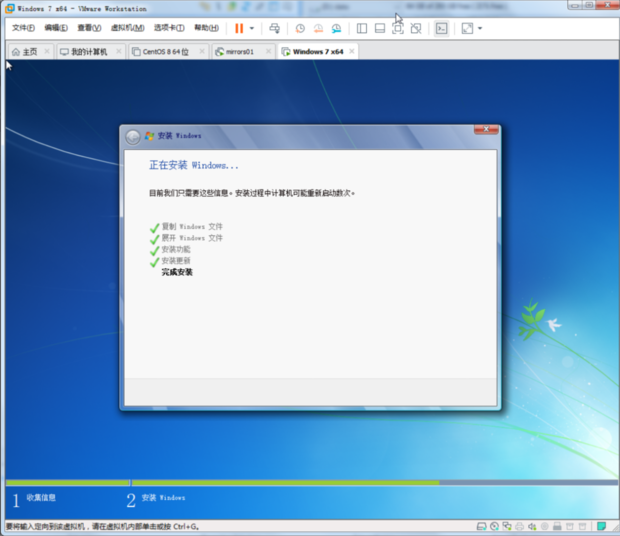This screenshot has height=536, width=620.
Task: Close the 安装 Windows setup dialog
Action: click(486, 129)
